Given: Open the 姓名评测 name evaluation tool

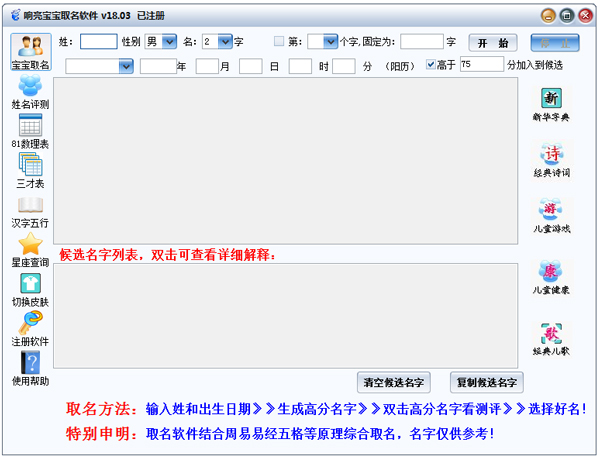Looking at the screenshot, I should (x=30, y=91).
